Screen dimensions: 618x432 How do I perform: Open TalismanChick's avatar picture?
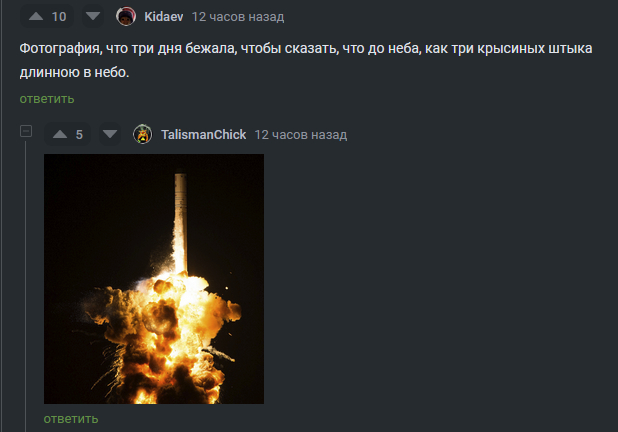coord(143,134)
